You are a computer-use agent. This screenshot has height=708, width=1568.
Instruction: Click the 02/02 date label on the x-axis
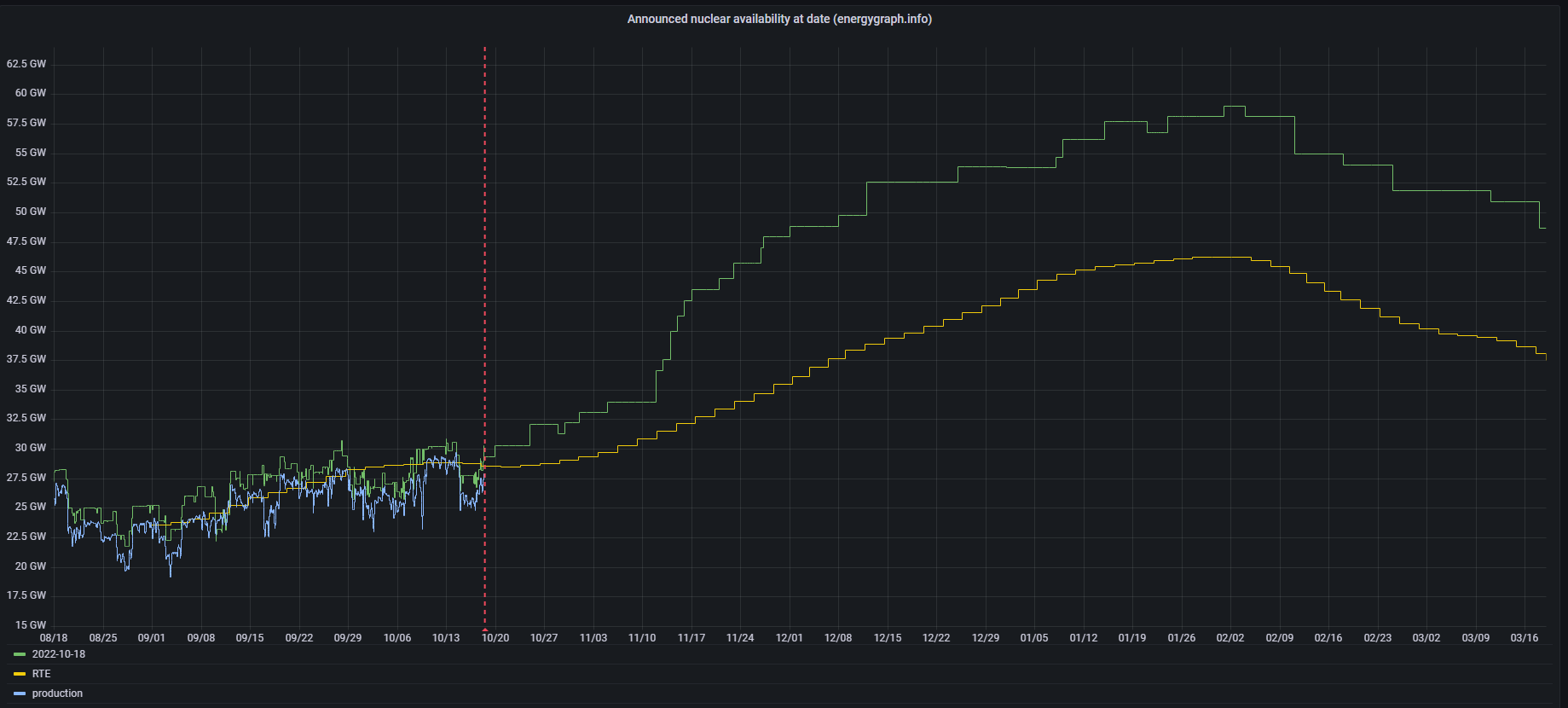[1230, 638]
